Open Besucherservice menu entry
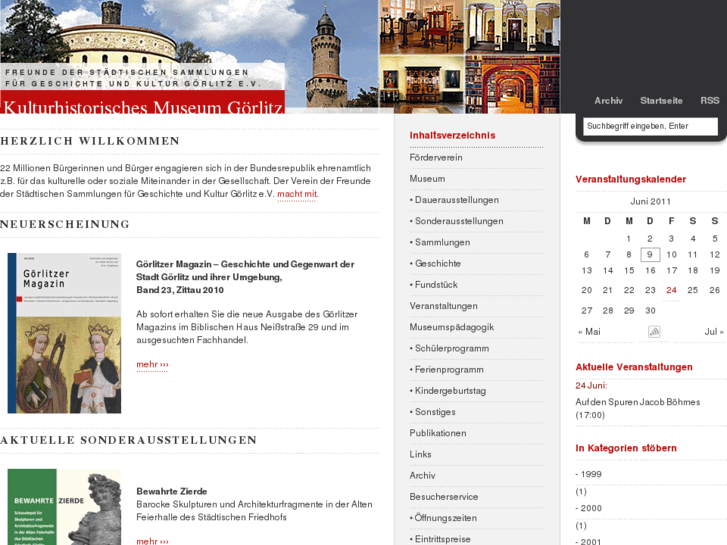The image size is (727, 545). pos(443,497)
